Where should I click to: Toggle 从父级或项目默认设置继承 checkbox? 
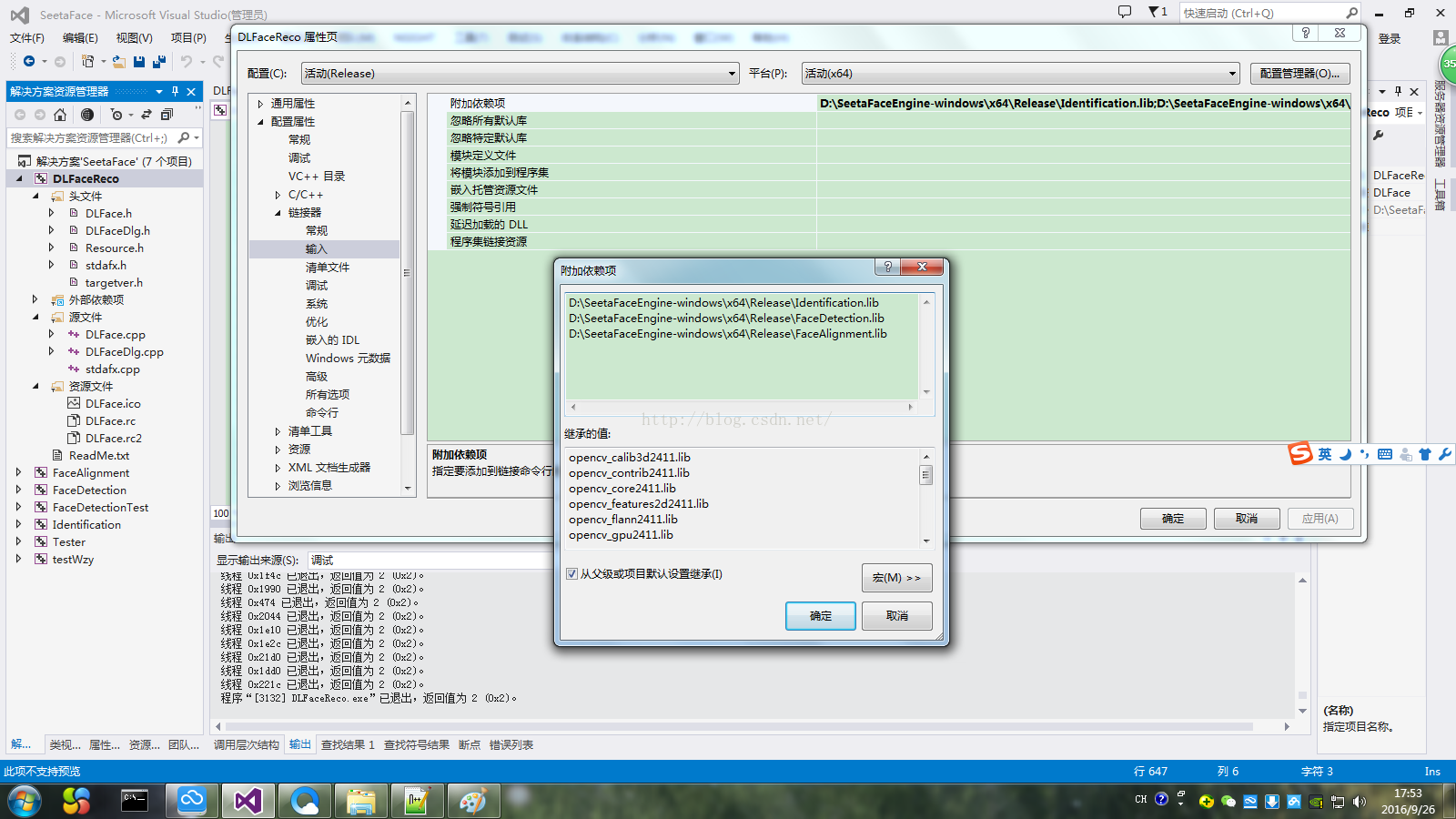click(571, 573)
